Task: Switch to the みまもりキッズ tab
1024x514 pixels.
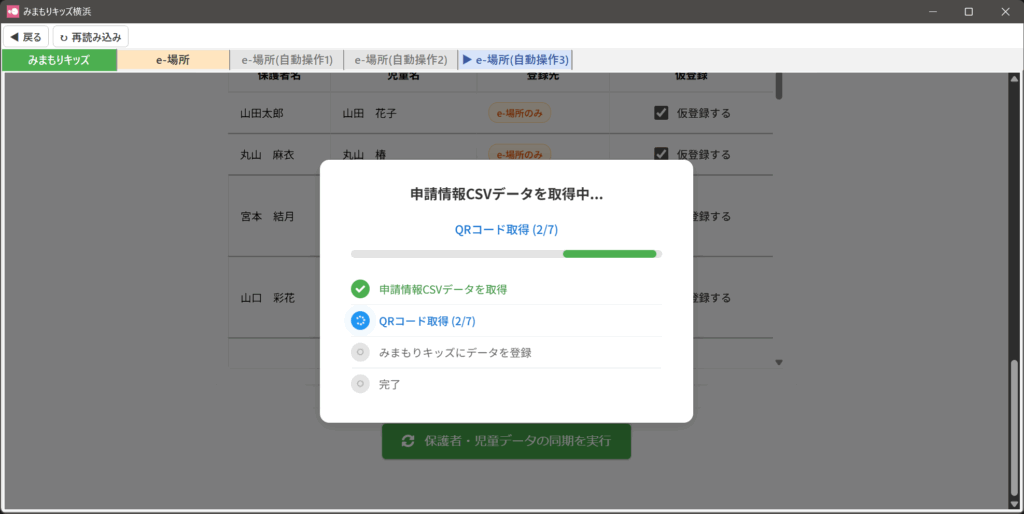Action: click(59, 60)
